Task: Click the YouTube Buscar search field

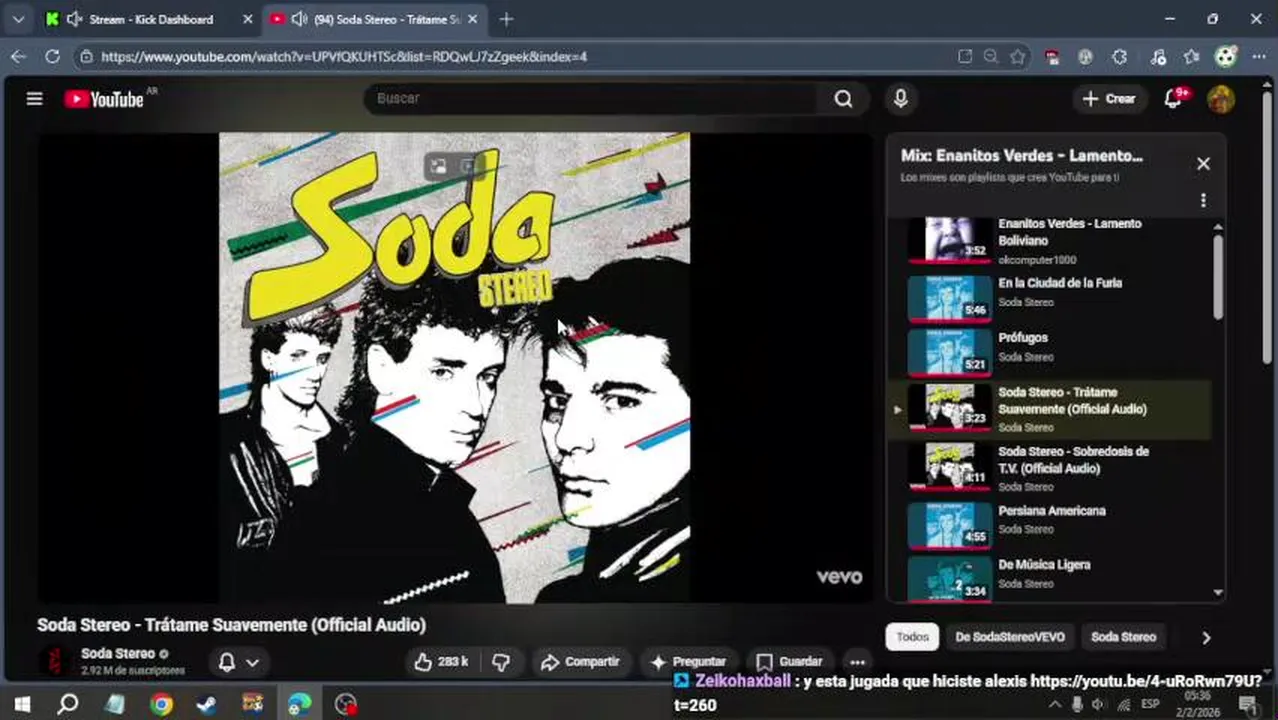Action: click(595, 98)
